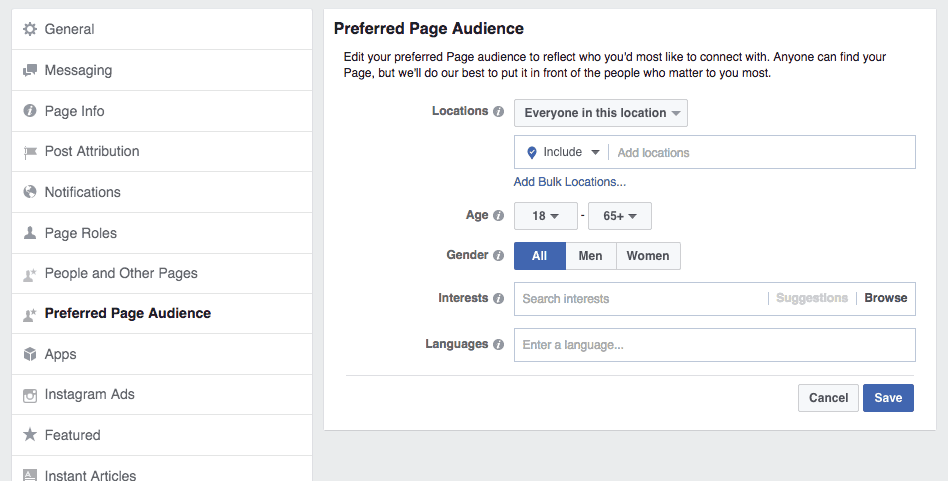The width and height of the screenshot is (948, 481).
Task: Open Page Roles settings section
Action: click(81, 233)
